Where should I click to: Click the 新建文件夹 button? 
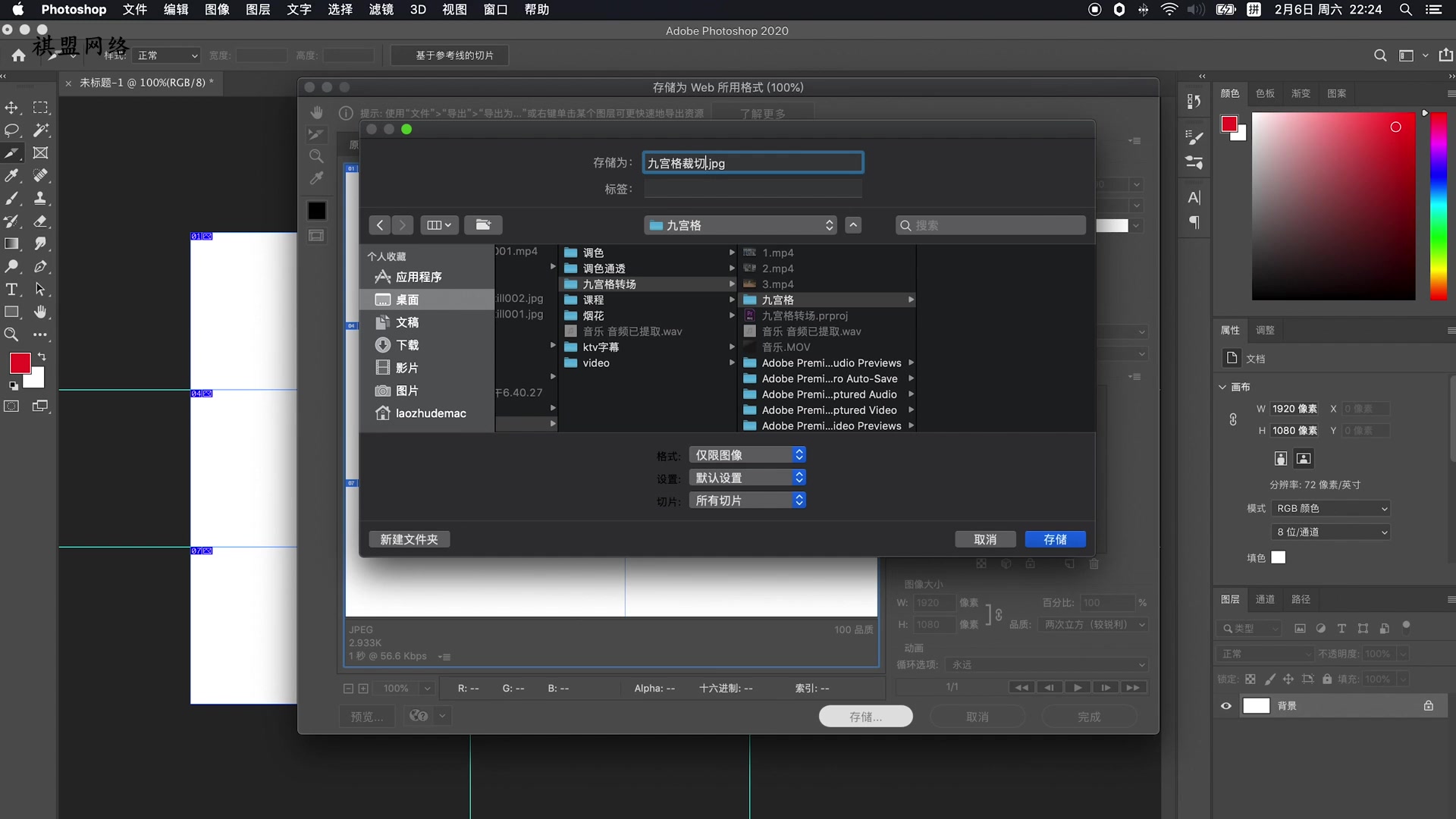(409, 539)
